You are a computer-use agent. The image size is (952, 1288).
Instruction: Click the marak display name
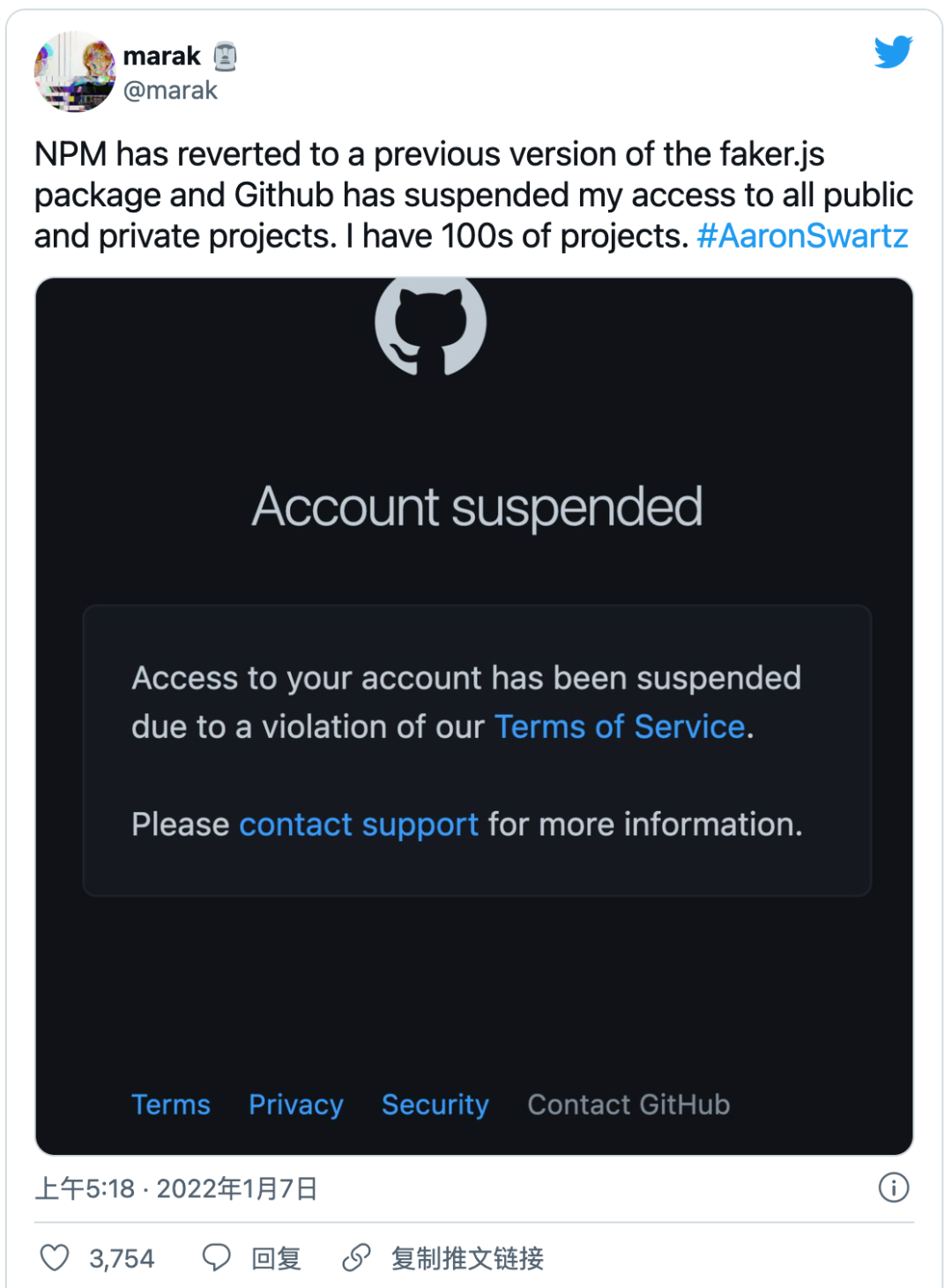pos(162,56)
